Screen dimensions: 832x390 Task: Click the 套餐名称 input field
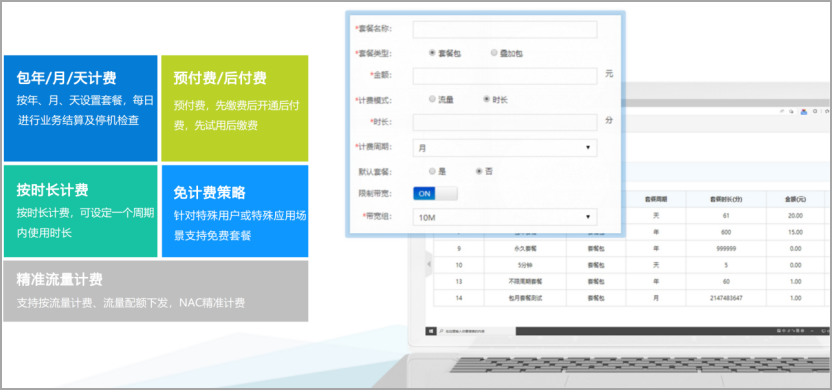click(x=505, y=30)
